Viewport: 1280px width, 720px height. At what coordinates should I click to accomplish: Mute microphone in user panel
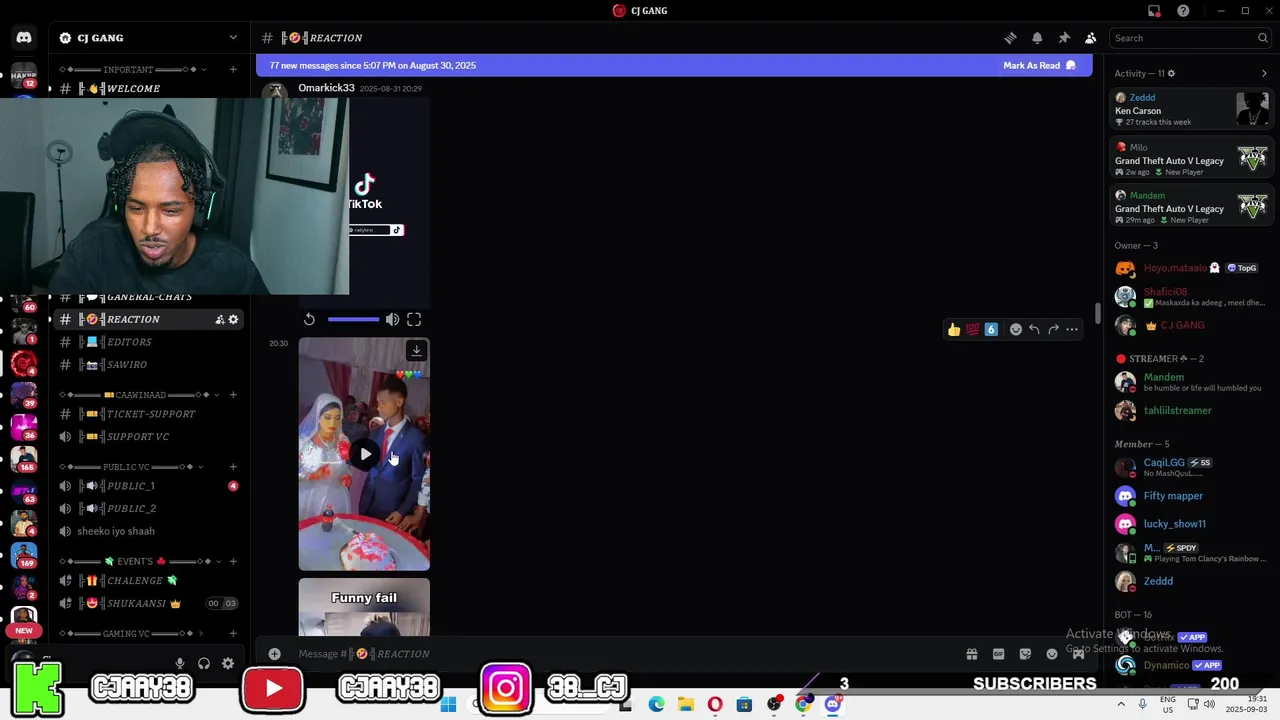(180, 663)
